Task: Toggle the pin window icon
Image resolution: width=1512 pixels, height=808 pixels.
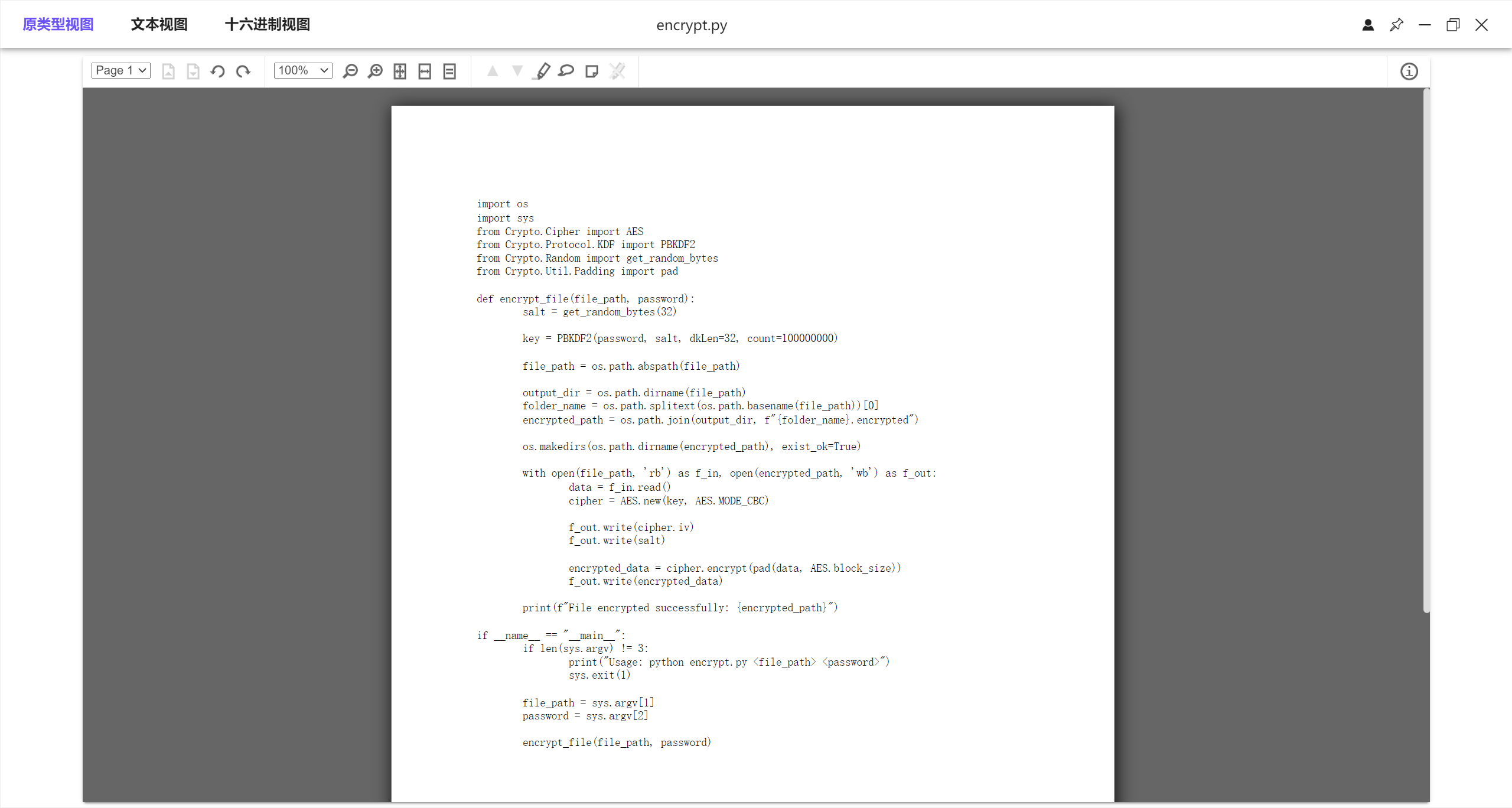Action: click(x=1396, y=25)
